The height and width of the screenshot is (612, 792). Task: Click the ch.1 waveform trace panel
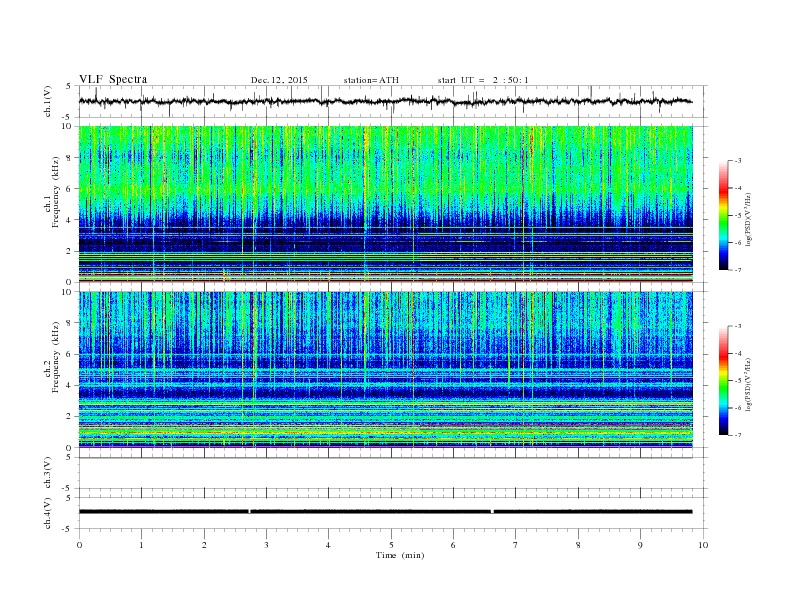[391, 101]
